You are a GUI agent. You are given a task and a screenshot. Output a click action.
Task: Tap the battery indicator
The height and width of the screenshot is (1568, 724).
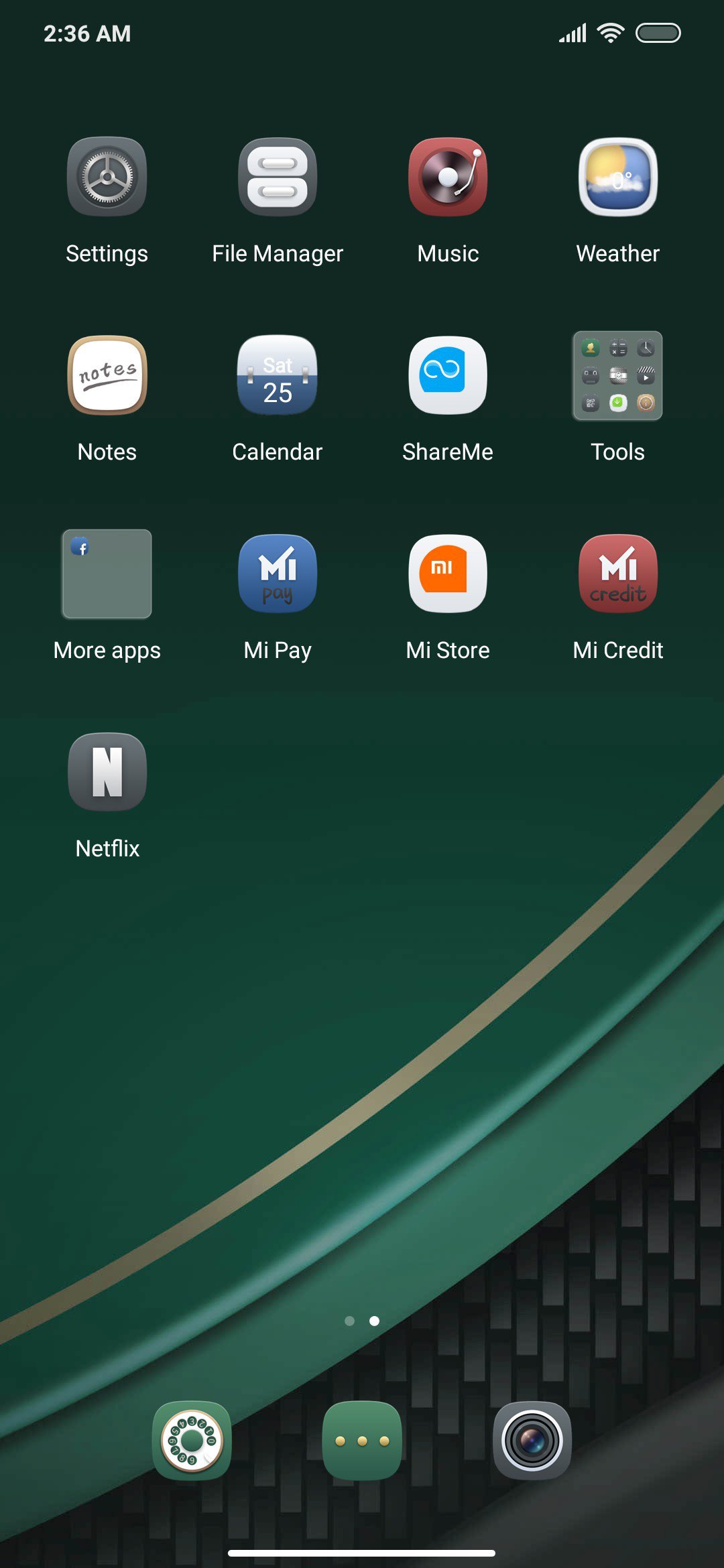pyautogui.click(x=658, y=33)
